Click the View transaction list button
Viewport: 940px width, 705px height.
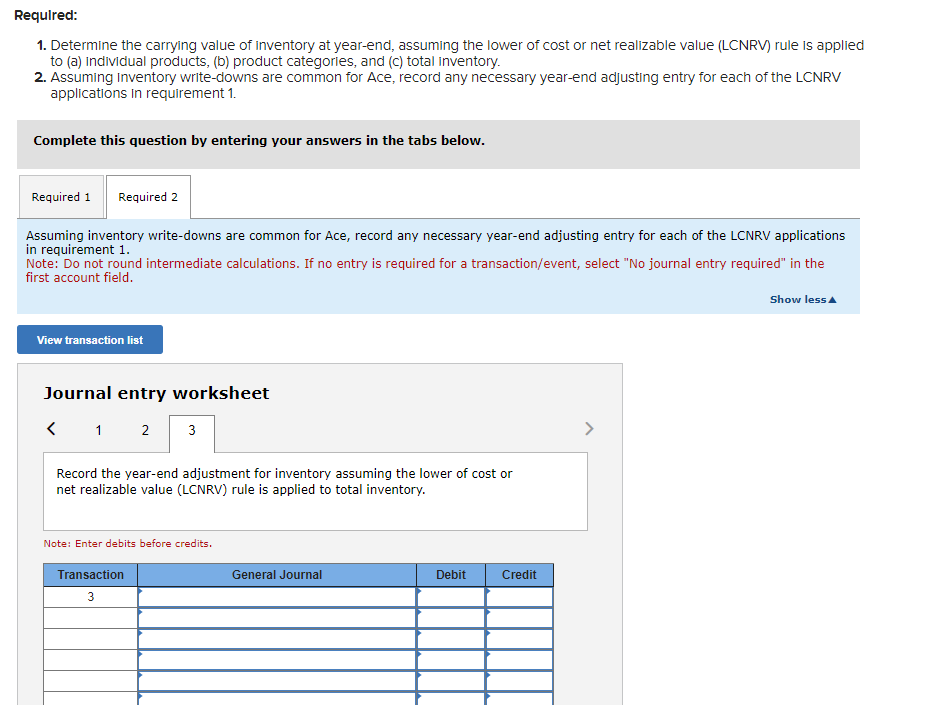90,339
